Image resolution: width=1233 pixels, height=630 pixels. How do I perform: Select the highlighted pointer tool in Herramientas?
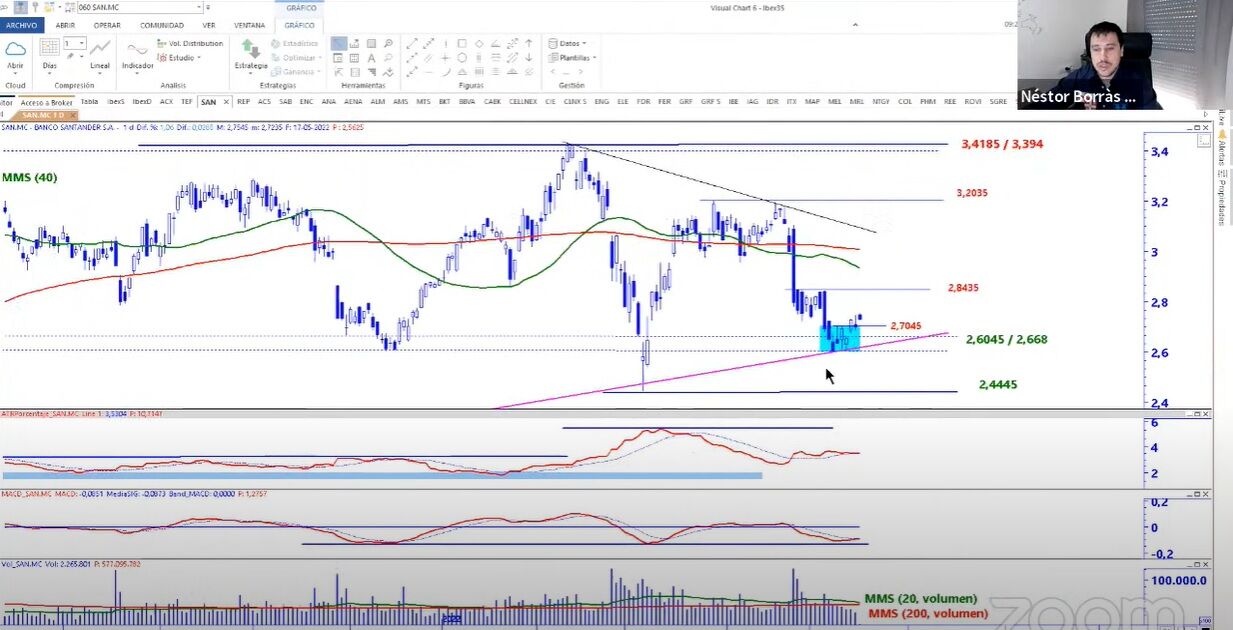tap(339, 43)
